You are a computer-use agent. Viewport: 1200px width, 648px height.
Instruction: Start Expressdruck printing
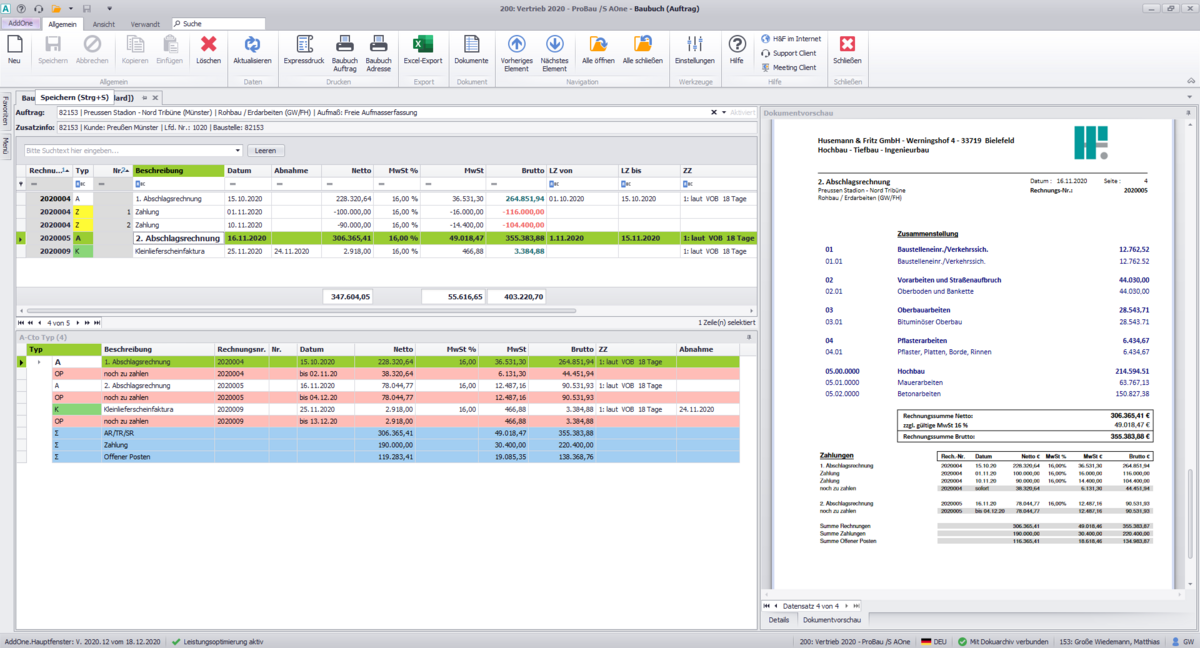pos(303,48)
